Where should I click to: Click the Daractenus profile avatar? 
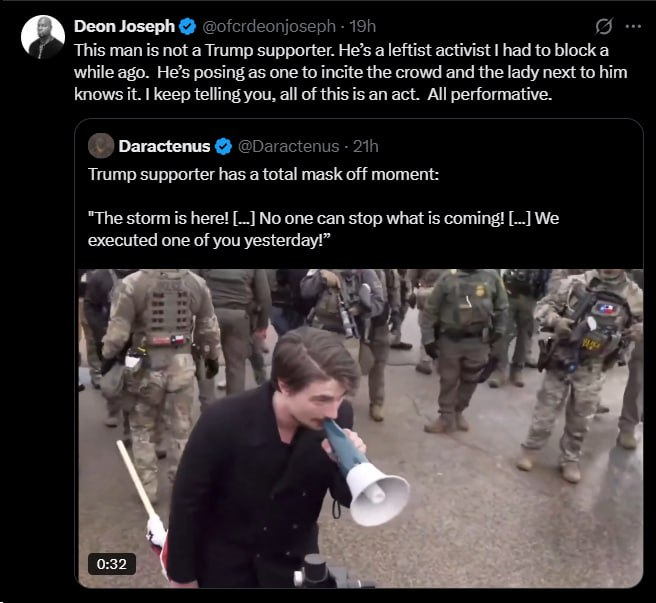click(101, 146)
